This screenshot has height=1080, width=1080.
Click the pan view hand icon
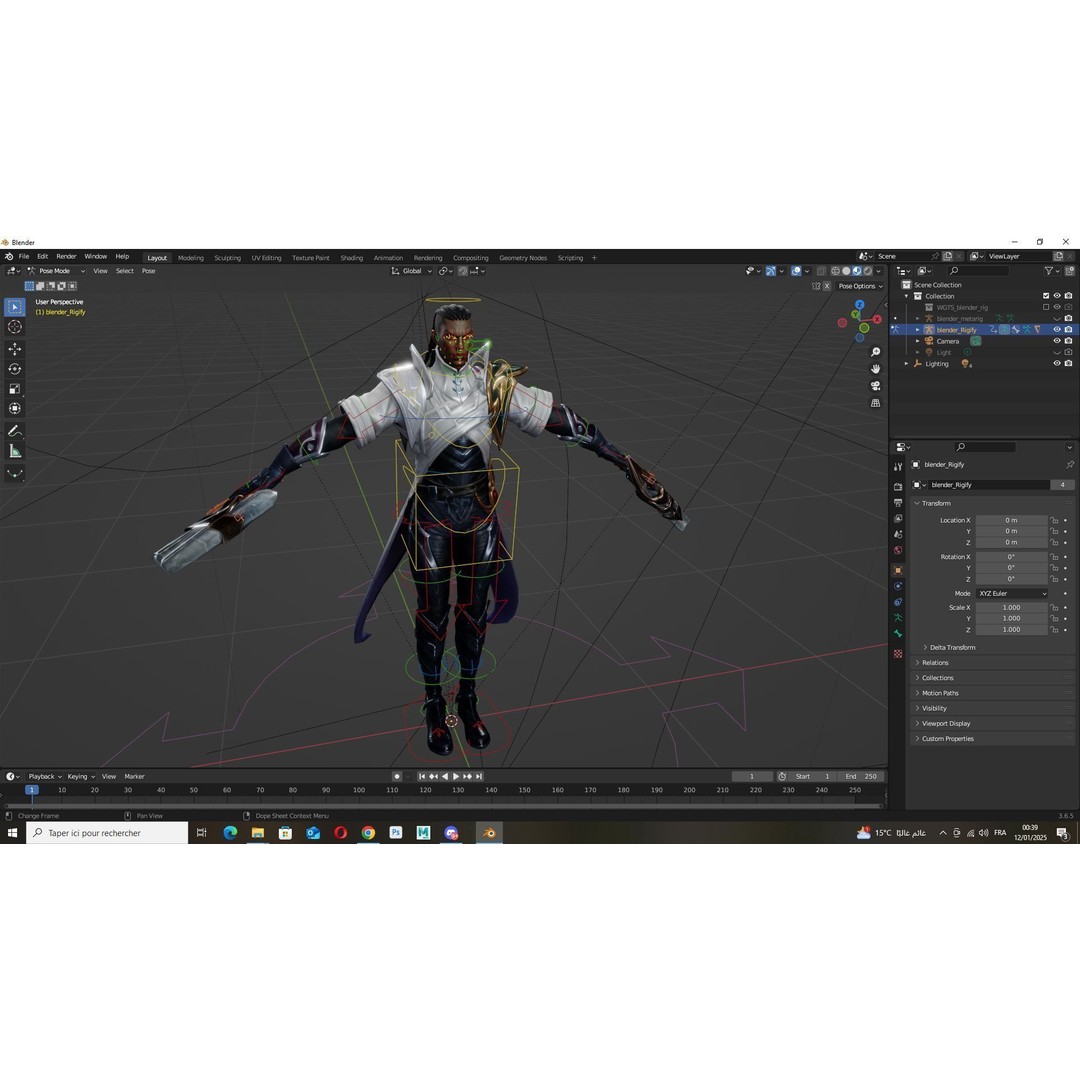coord(875,369)
